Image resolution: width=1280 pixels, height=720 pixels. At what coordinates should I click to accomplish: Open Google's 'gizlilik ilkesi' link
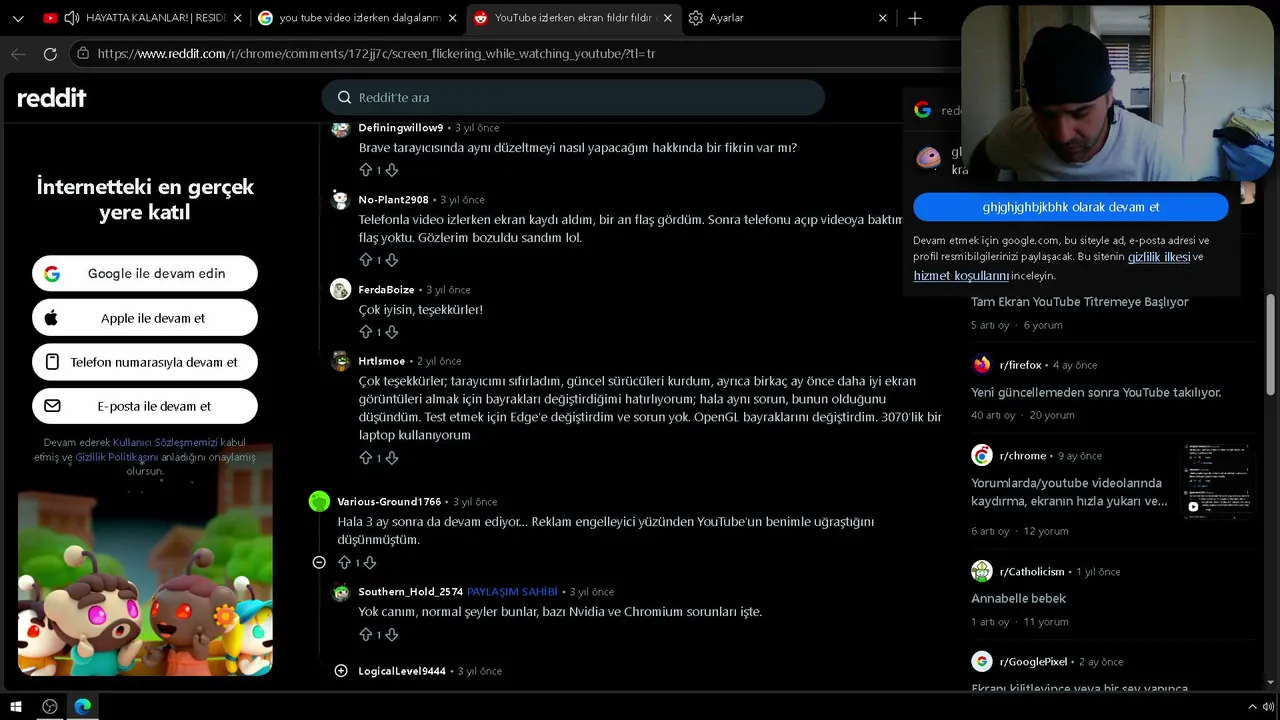1159,257
